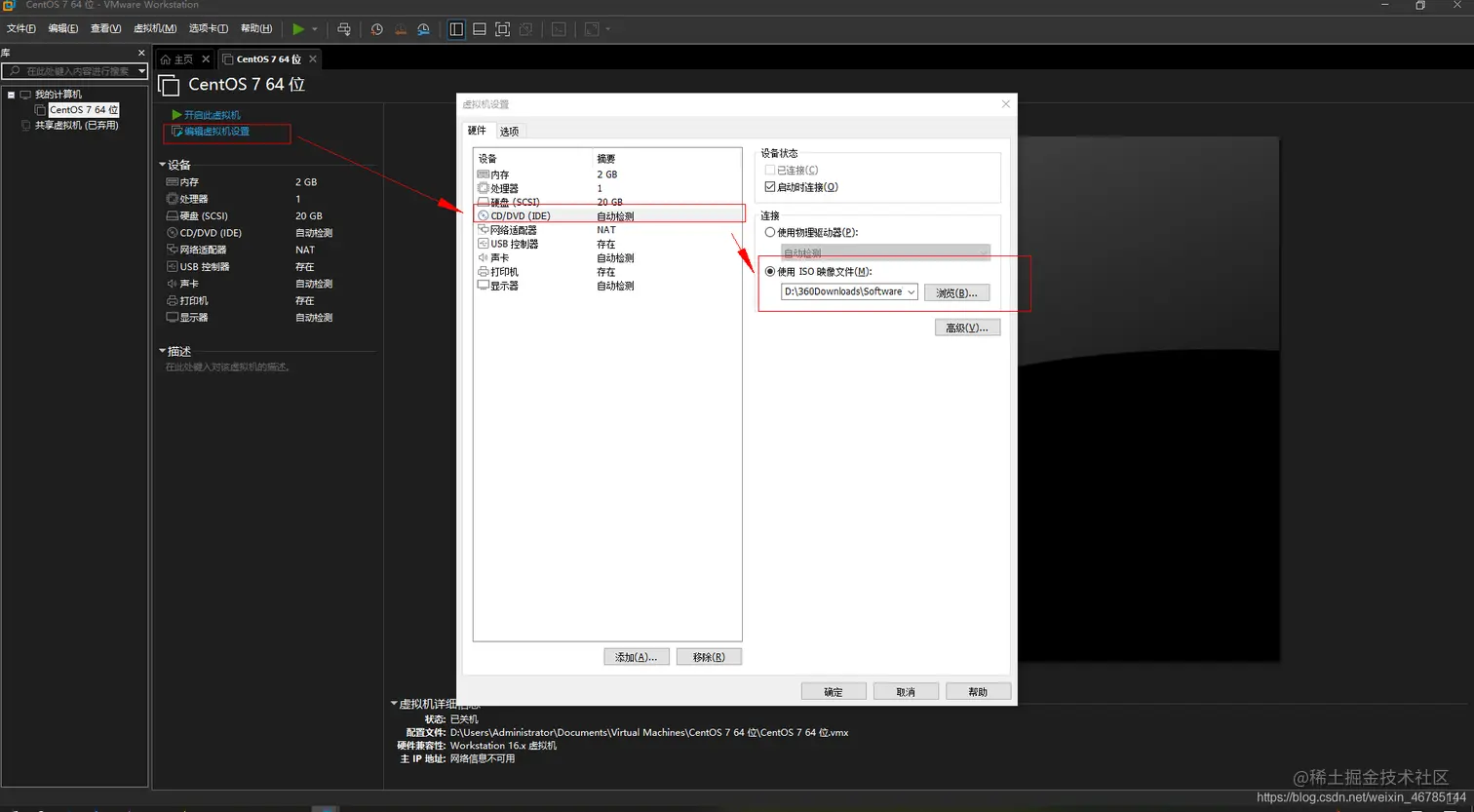Open the 文件(F) menu
The height and width of the screenshot is (812, 1474).
pyautogui.click(x=21, y=29)
